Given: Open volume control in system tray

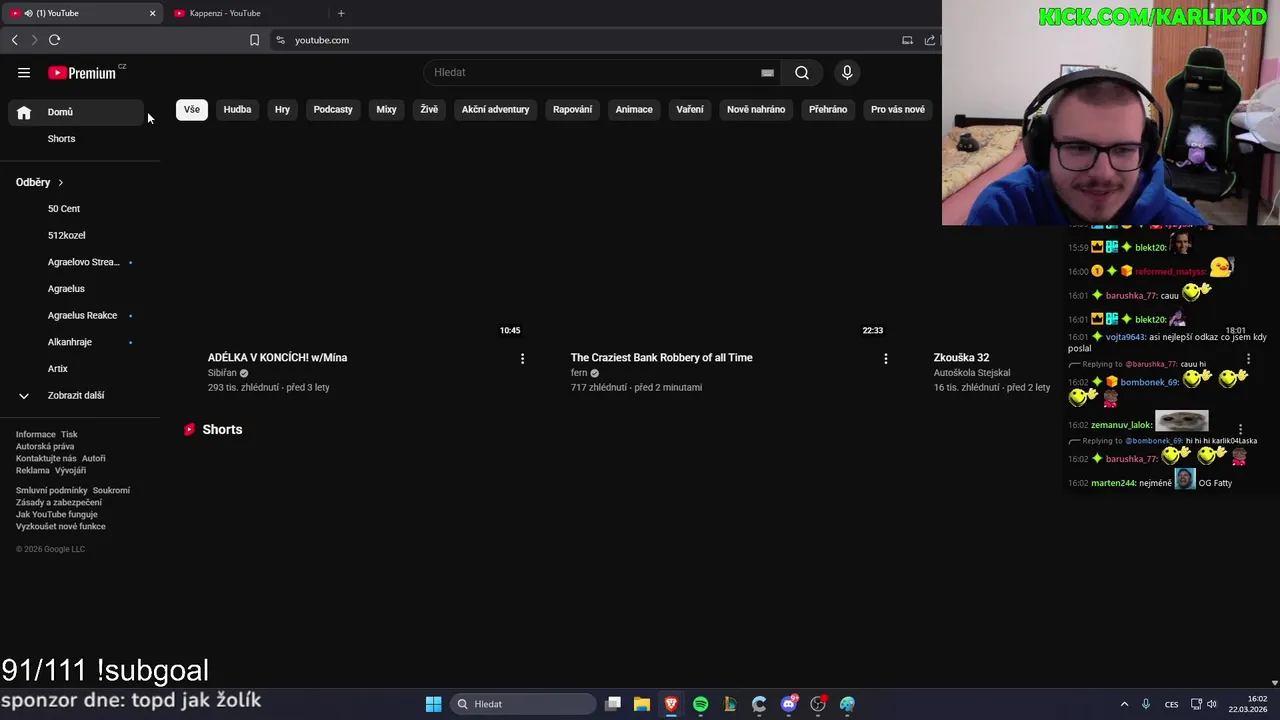Looking at the screenshot, I should pos(1211,704).
